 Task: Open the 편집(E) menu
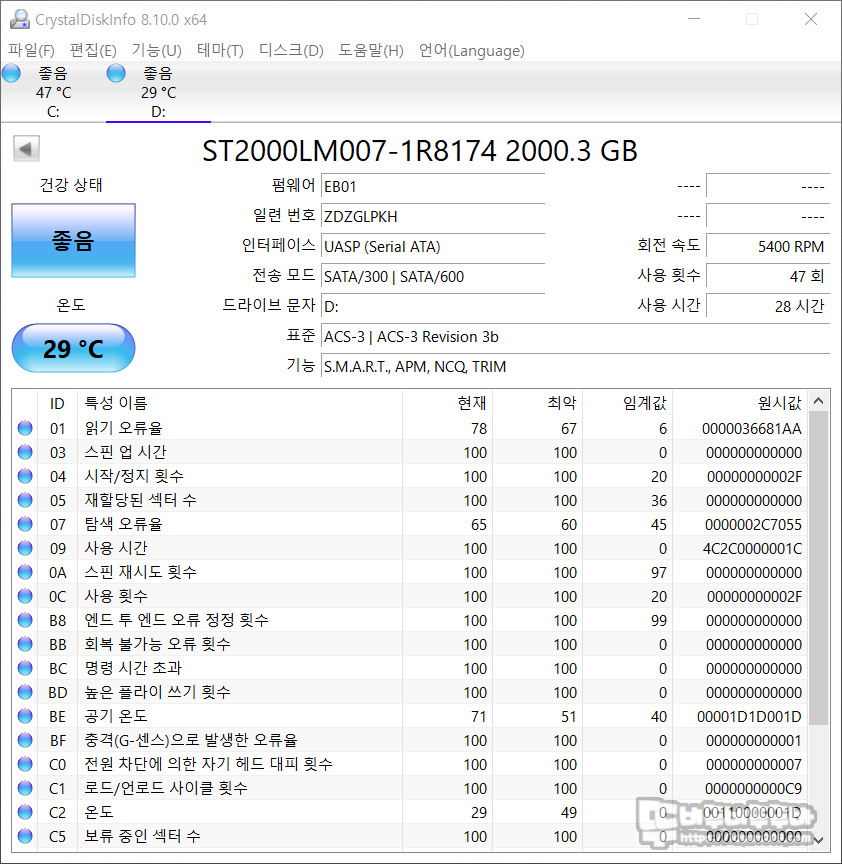point(93,51)
